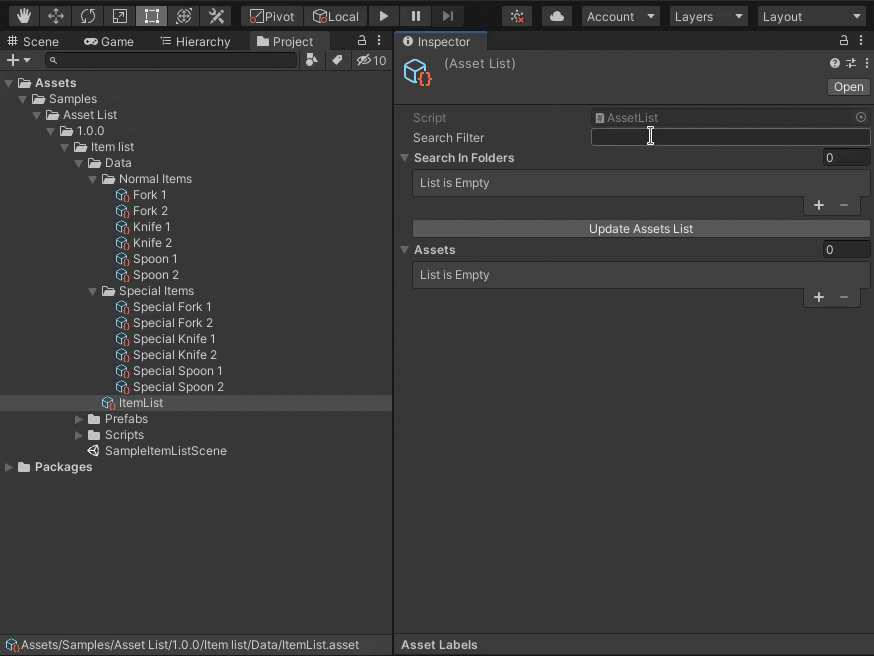This screenshot has height=656, width=874.
Task: Open Project panel options menu
Action: click(379, 40)
